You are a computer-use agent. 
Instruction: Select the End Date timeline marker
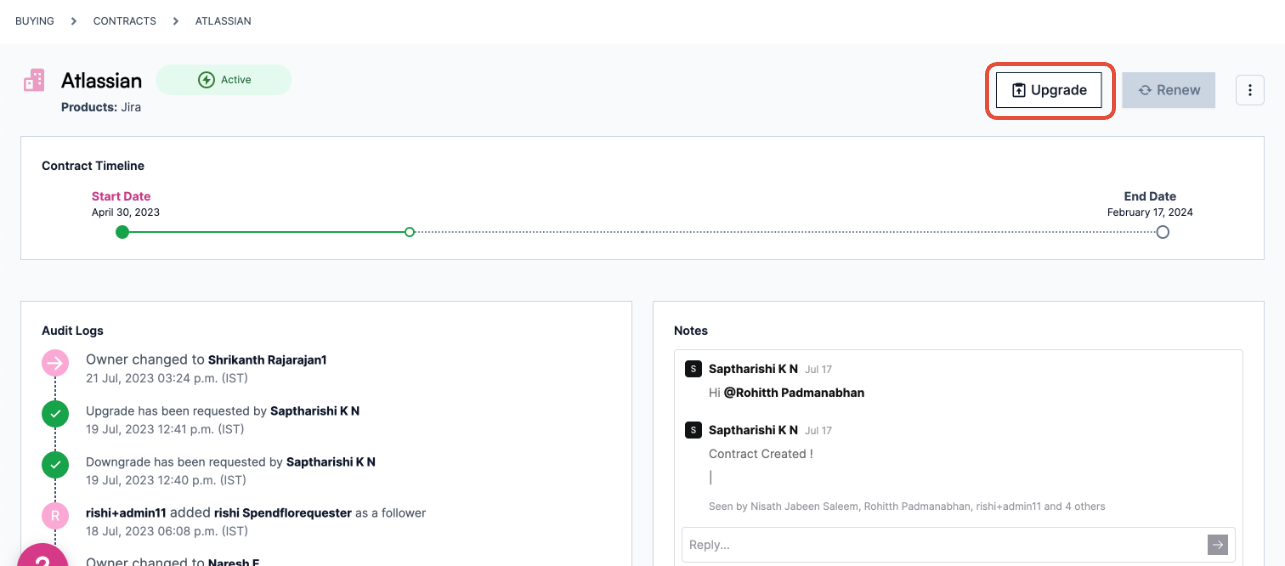(1162, 232)
